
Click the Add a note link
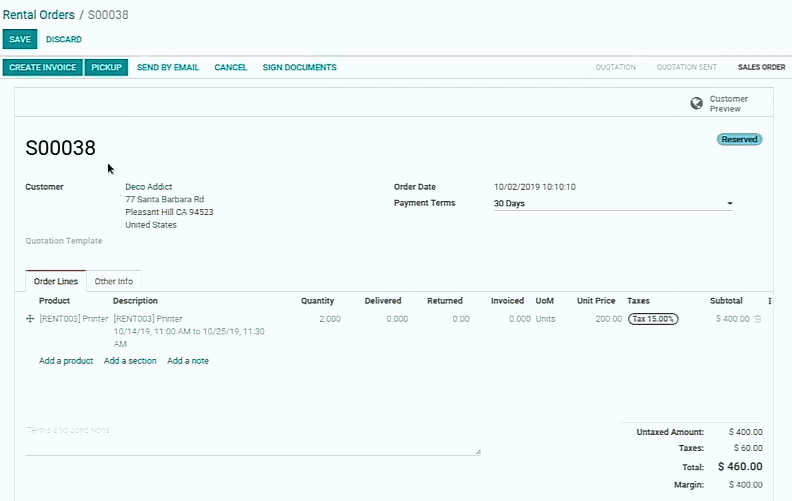click(x=188, y=361)
